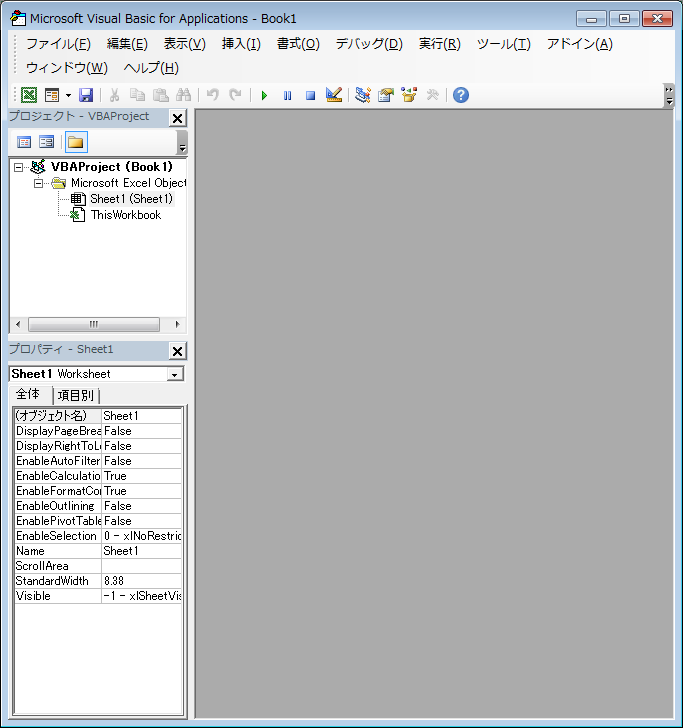Open Project Explorer toolbar icon

click(363, 95)
